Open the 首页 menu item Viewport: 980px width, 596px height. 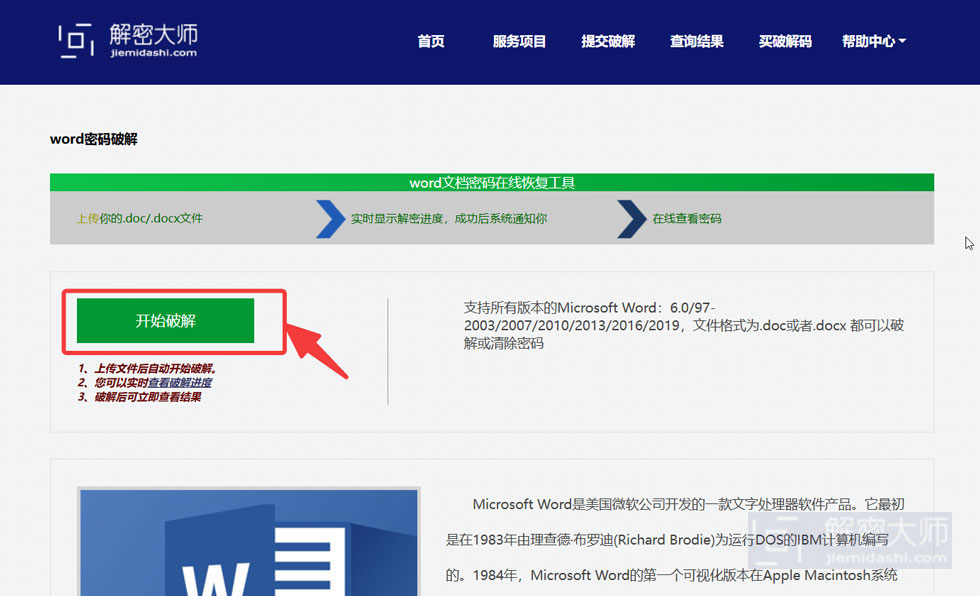pyautogui.click(x=431, y=41)
